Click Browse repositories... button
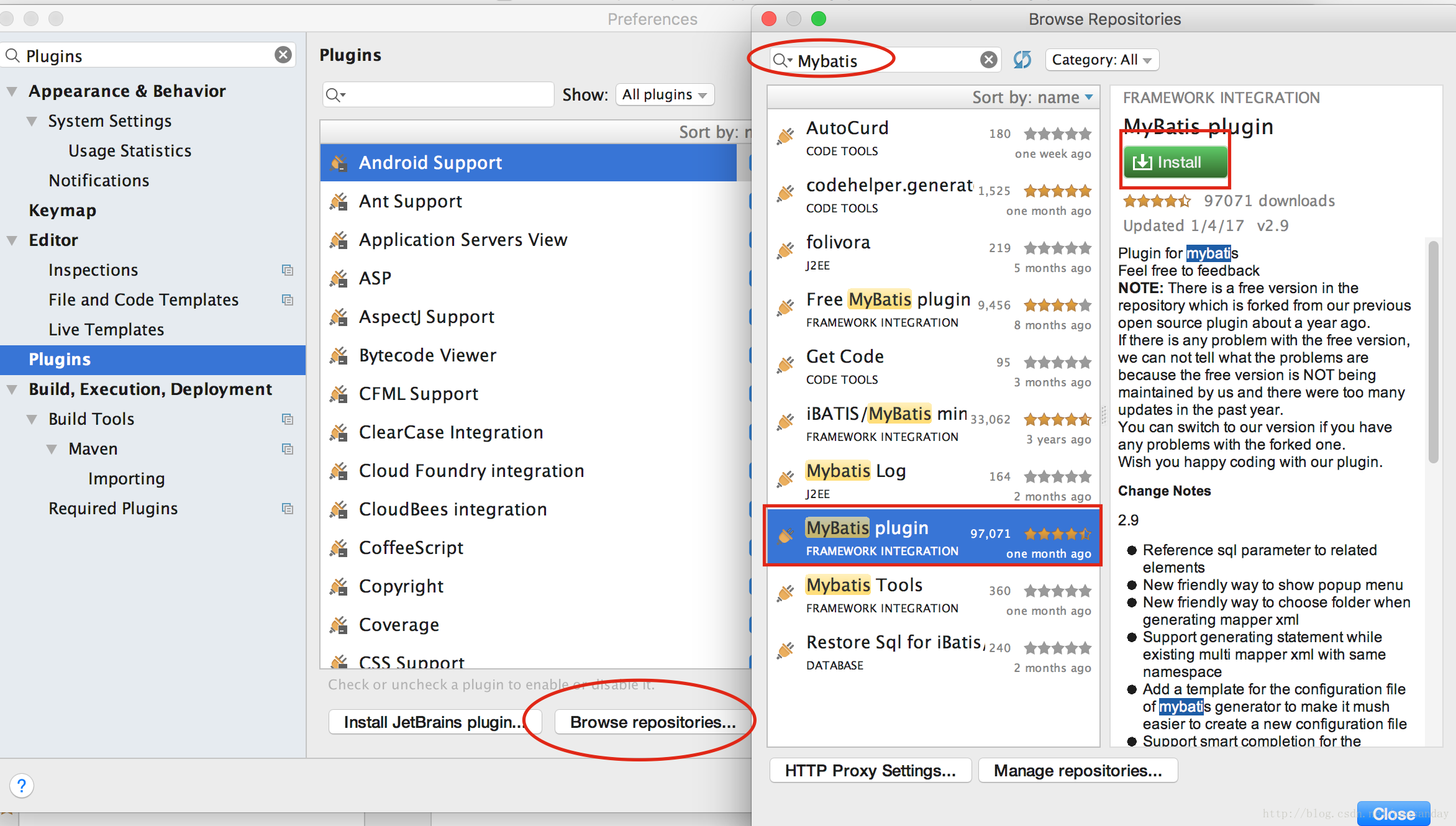1456x826 pixels. coord(653,722)
